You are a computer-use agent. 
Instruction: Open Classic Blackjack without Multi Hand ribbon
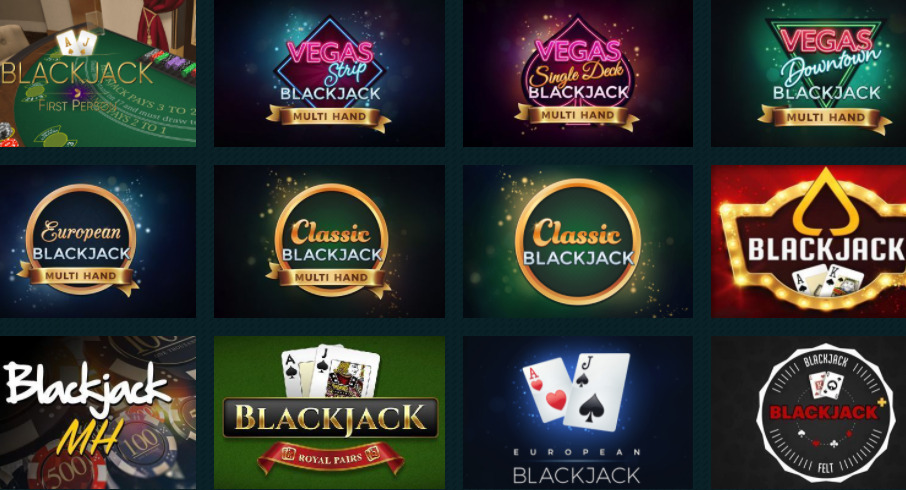(x=578, y=242)
